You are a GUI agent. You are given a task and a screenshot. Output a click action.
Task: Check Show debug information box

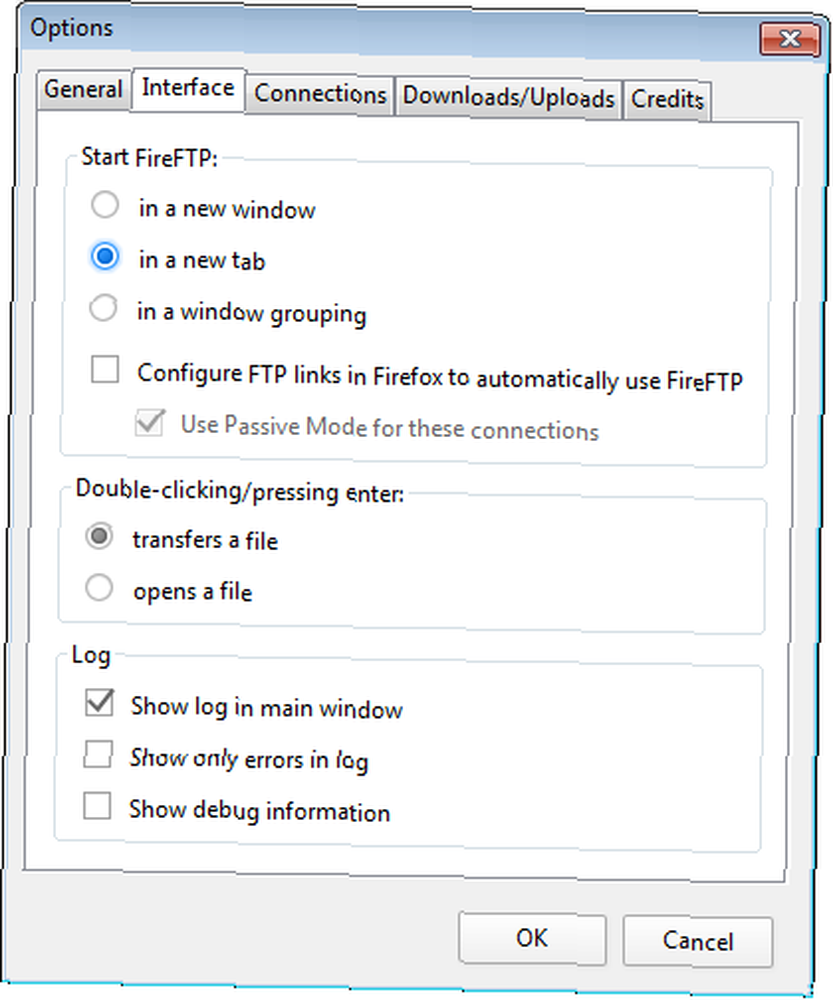coord(97,806)
